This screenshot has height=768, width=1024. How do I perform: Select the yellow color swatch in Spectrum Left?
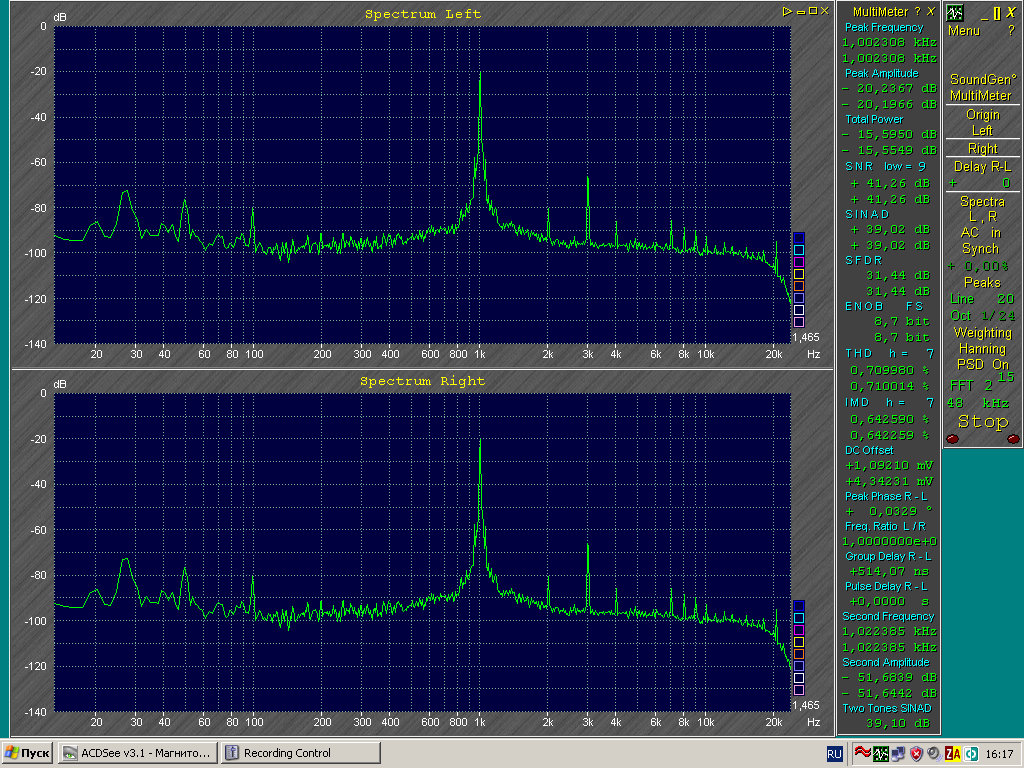[x=798, y=273]
